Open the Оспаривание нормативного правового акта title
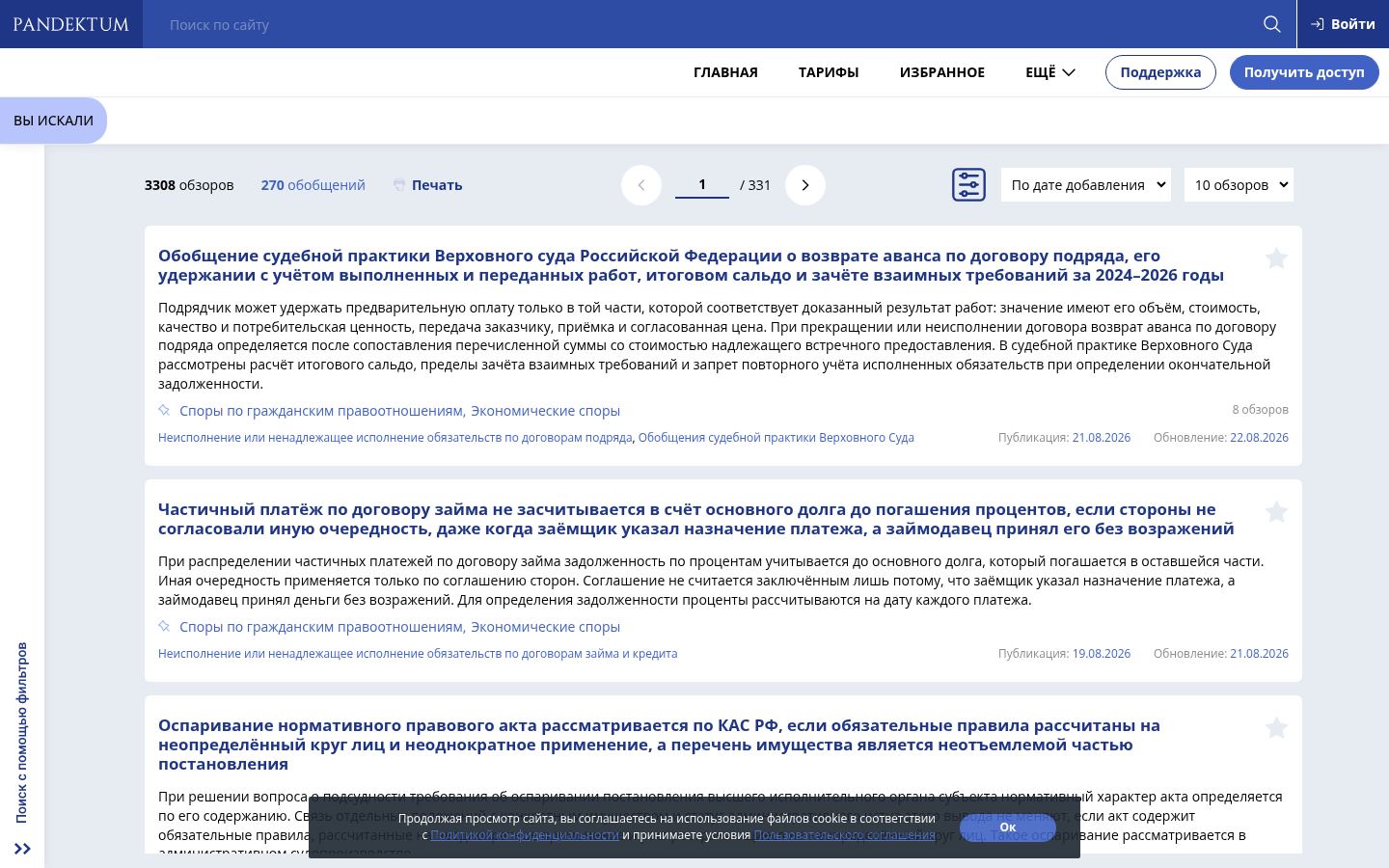 [x=659, y=745]
